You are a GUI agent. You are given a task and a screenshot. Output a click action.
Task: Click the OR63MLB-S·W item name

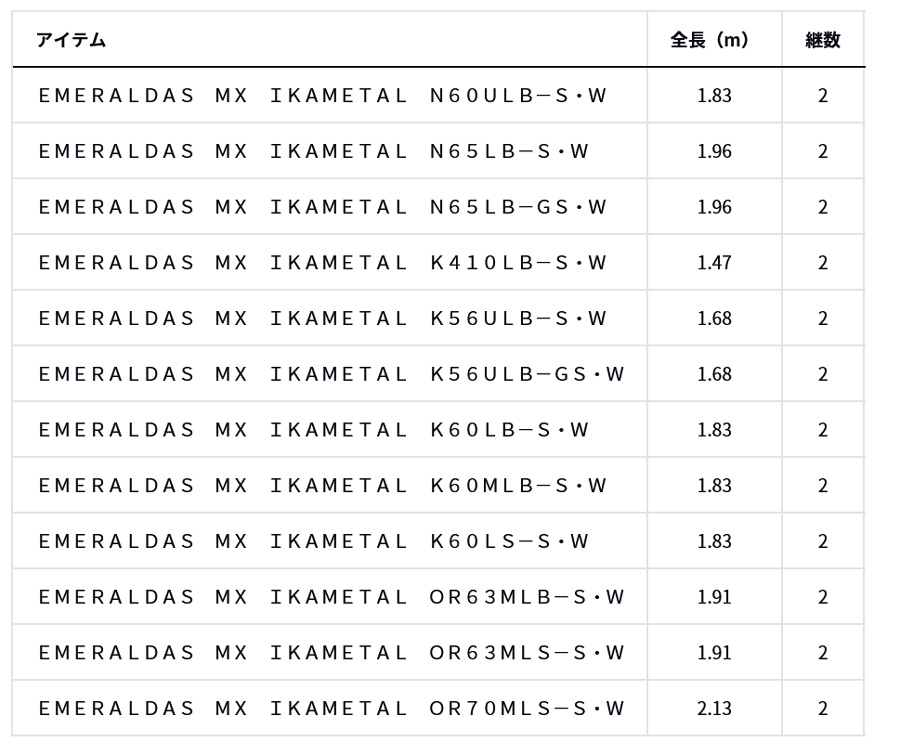tap(332, 598)
